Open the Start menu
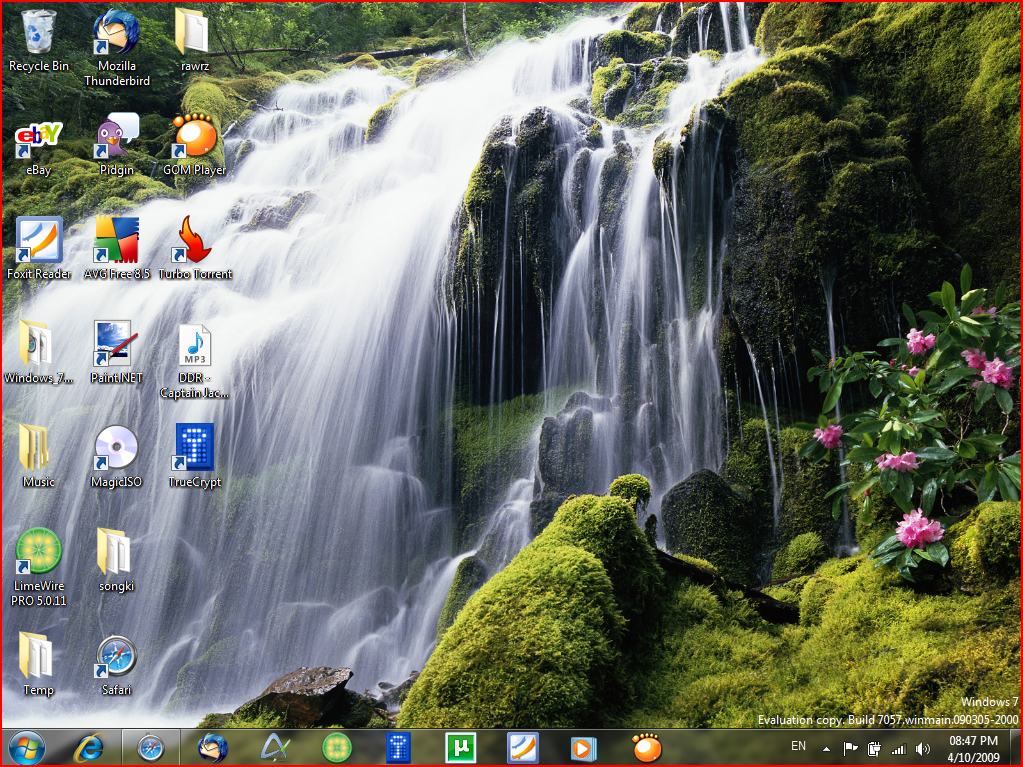The width and height of the screenshot is (1023, 767). click(x=24, y=747)
